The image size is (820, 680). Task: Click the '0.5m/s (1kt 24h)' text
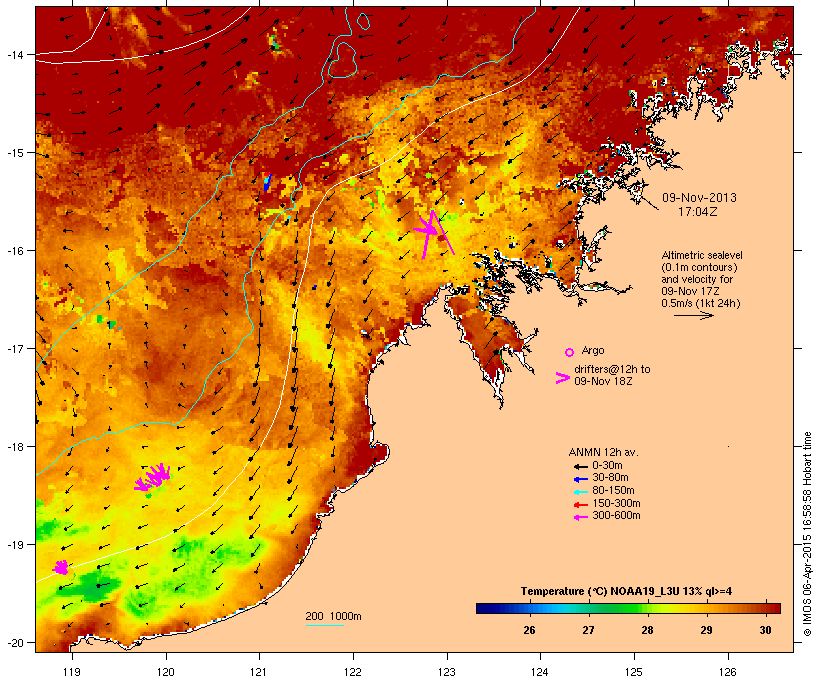701,303
